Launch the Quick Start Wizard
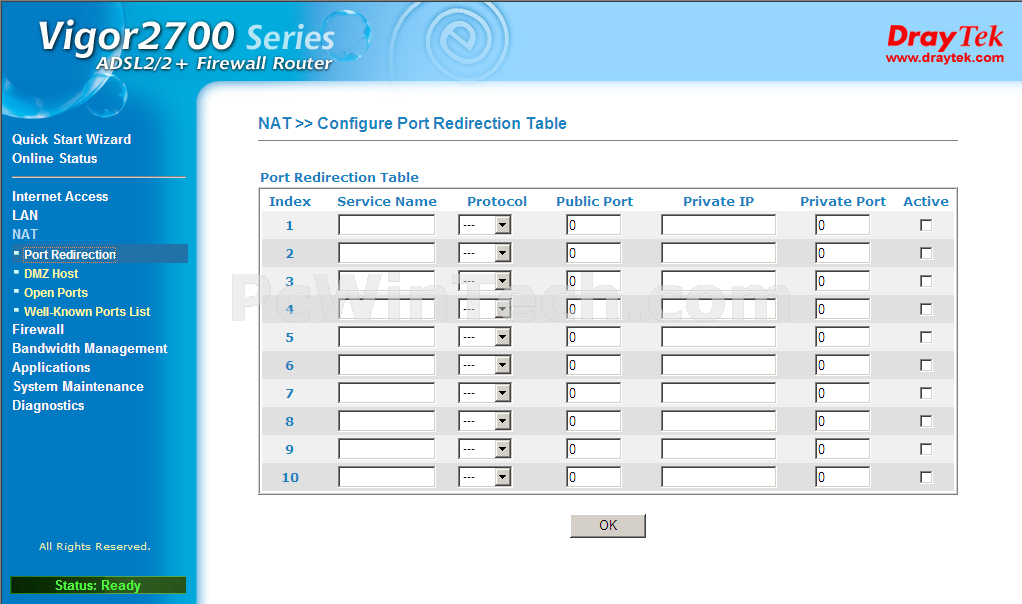Image resolution: width=1022 pixels, height=604 pixels. pos(71,139)
